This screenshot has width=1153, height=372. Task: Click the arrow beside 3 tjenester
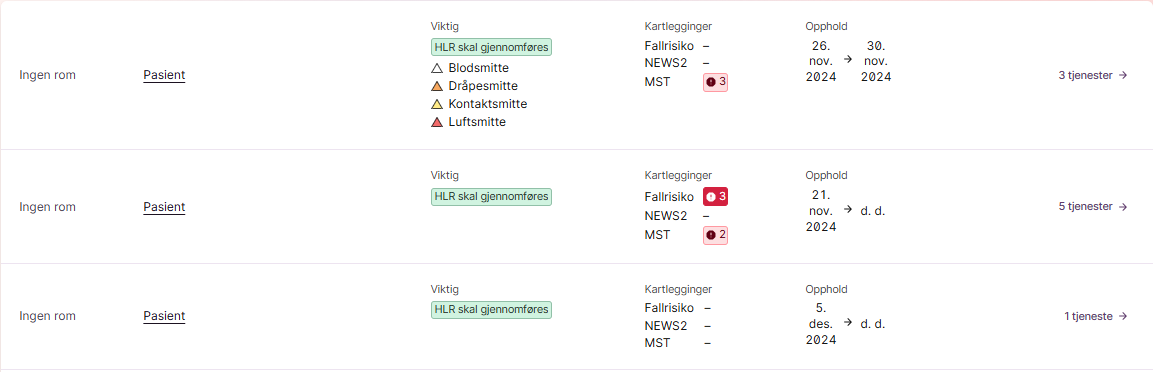(x=1122, y=75)
